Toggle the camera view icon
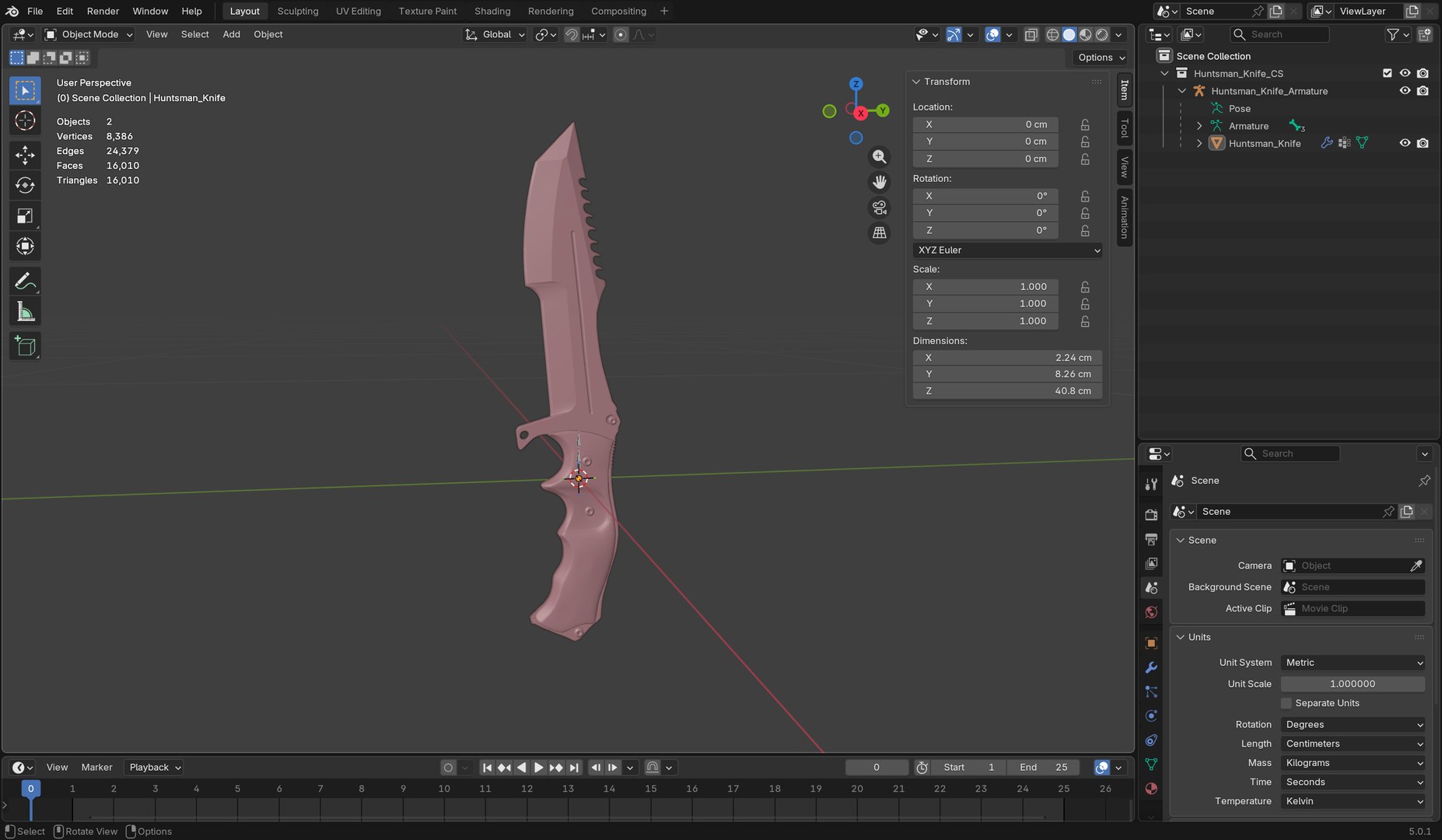Viewport: 1442px width, 840px height. tap(879, 208)
